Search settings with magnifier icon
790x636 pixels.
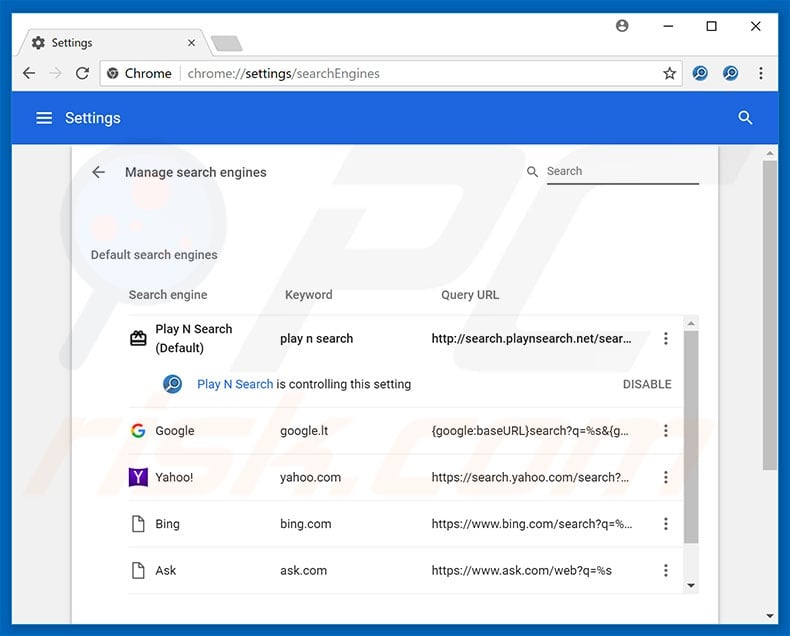coord(745,118)
